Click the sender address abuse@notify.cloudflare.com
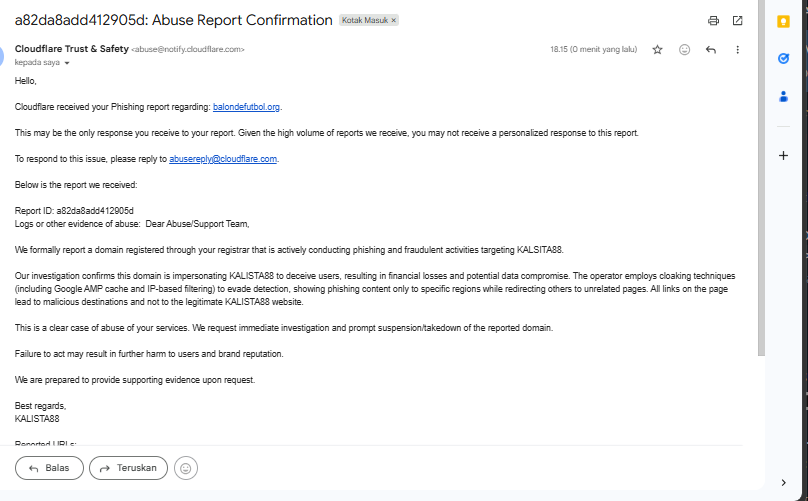 (188, 49)
